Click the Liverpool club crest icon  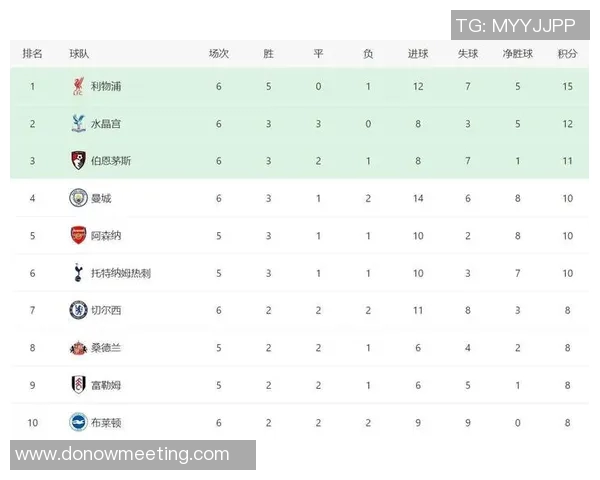(78, 86)
